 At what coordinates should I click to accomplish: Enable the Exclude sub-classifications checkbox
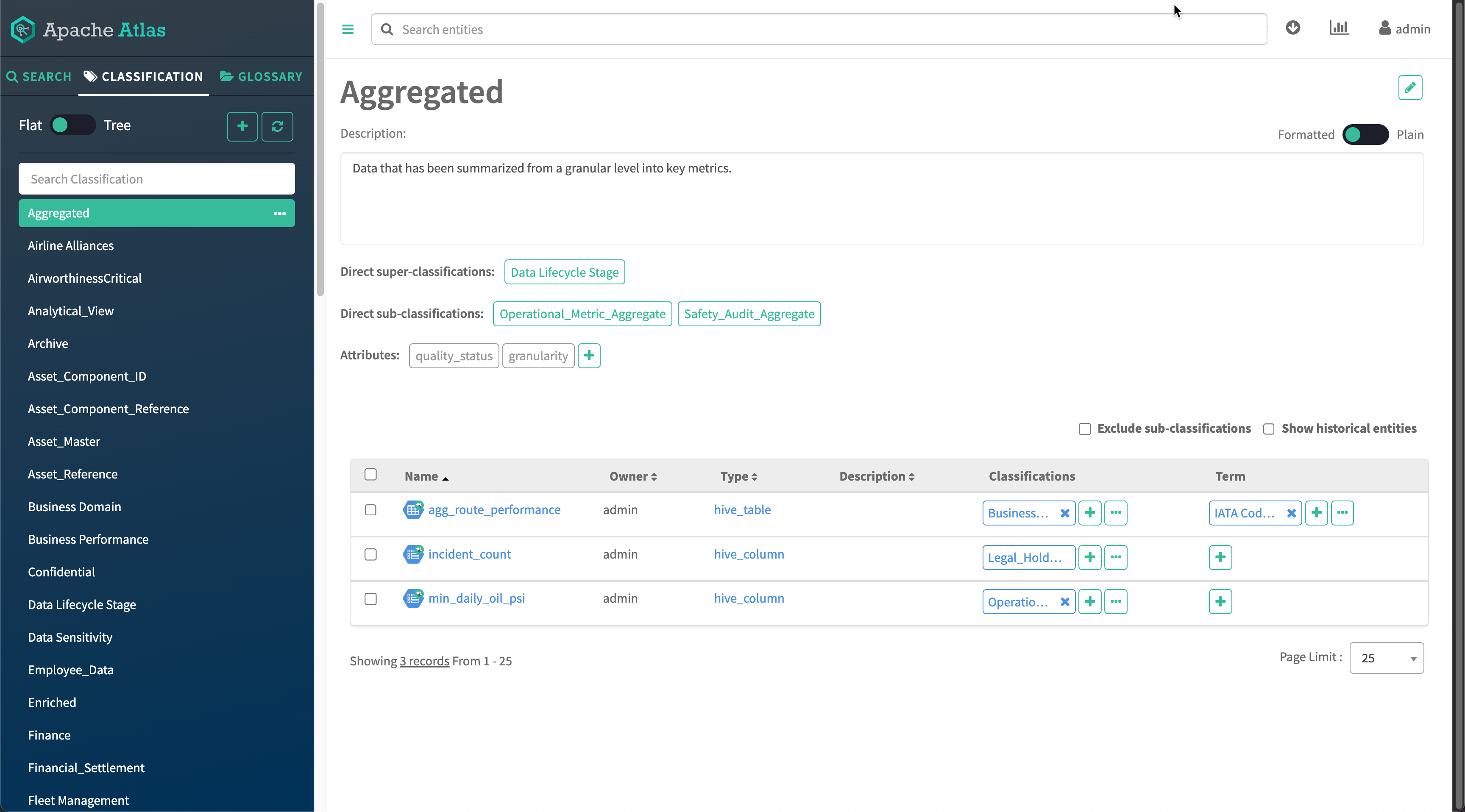click(x=1084, y=429)
